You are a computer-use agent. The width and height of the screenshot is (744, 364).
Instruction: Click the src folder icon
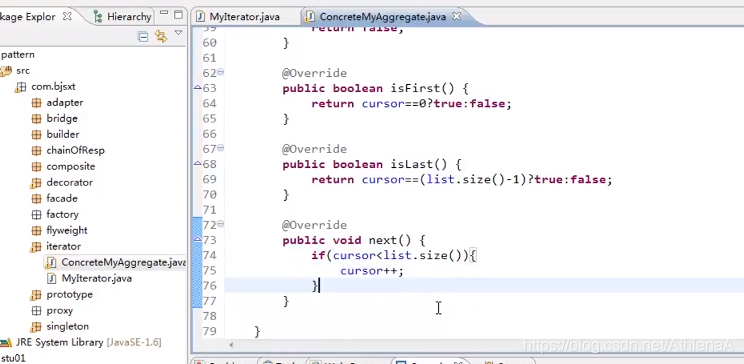click(6, 71)
